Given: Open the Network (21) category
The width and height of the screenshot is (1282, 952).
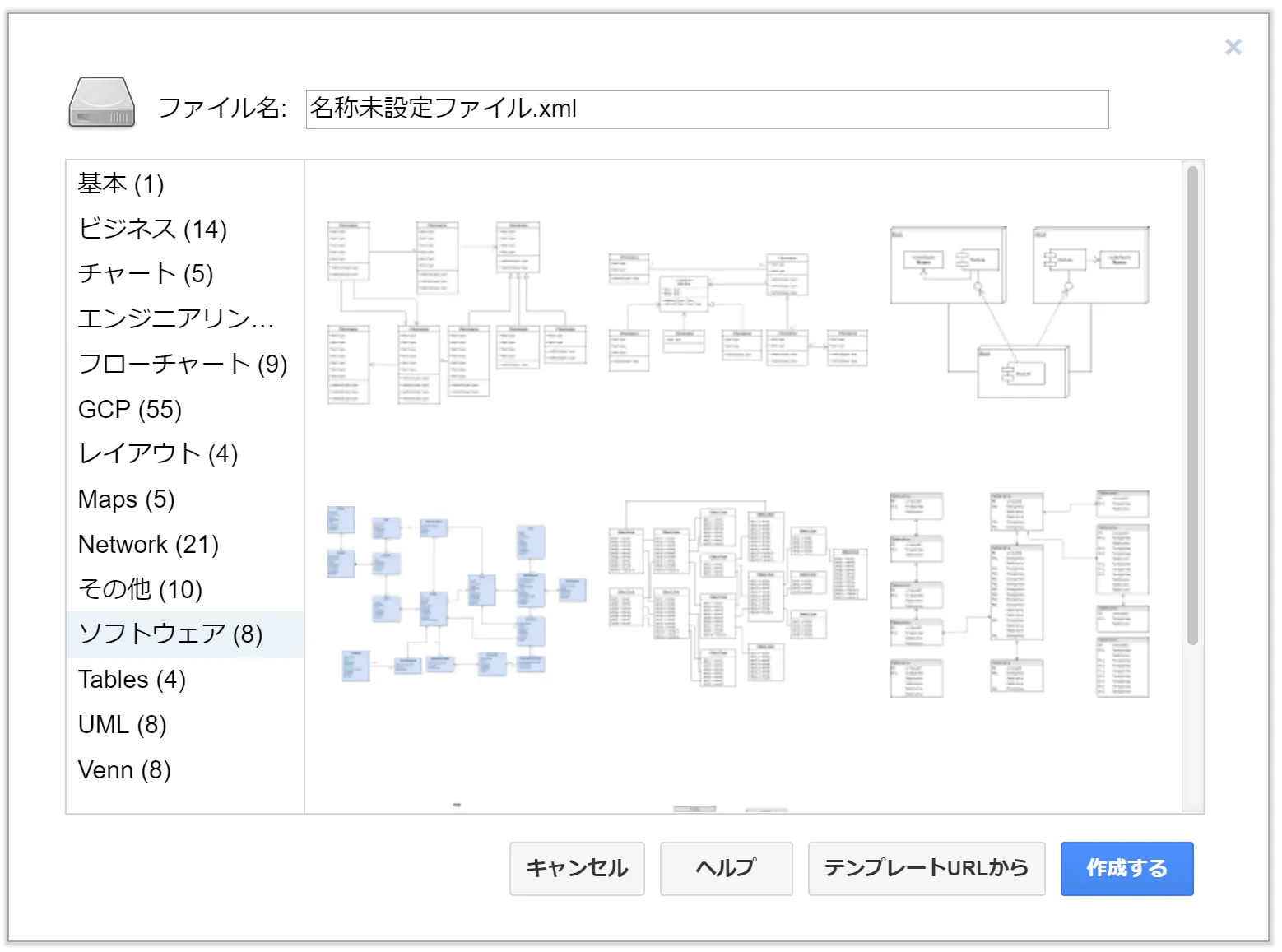Looking at the screenshot, I should tap(184, 544).
